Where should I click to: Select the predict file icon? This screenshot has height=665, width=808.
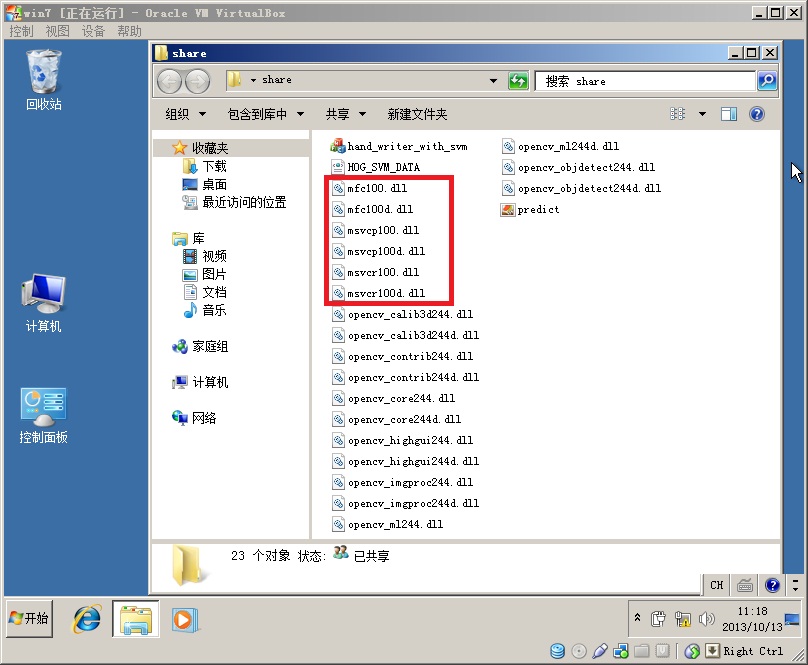coord(530,209)
